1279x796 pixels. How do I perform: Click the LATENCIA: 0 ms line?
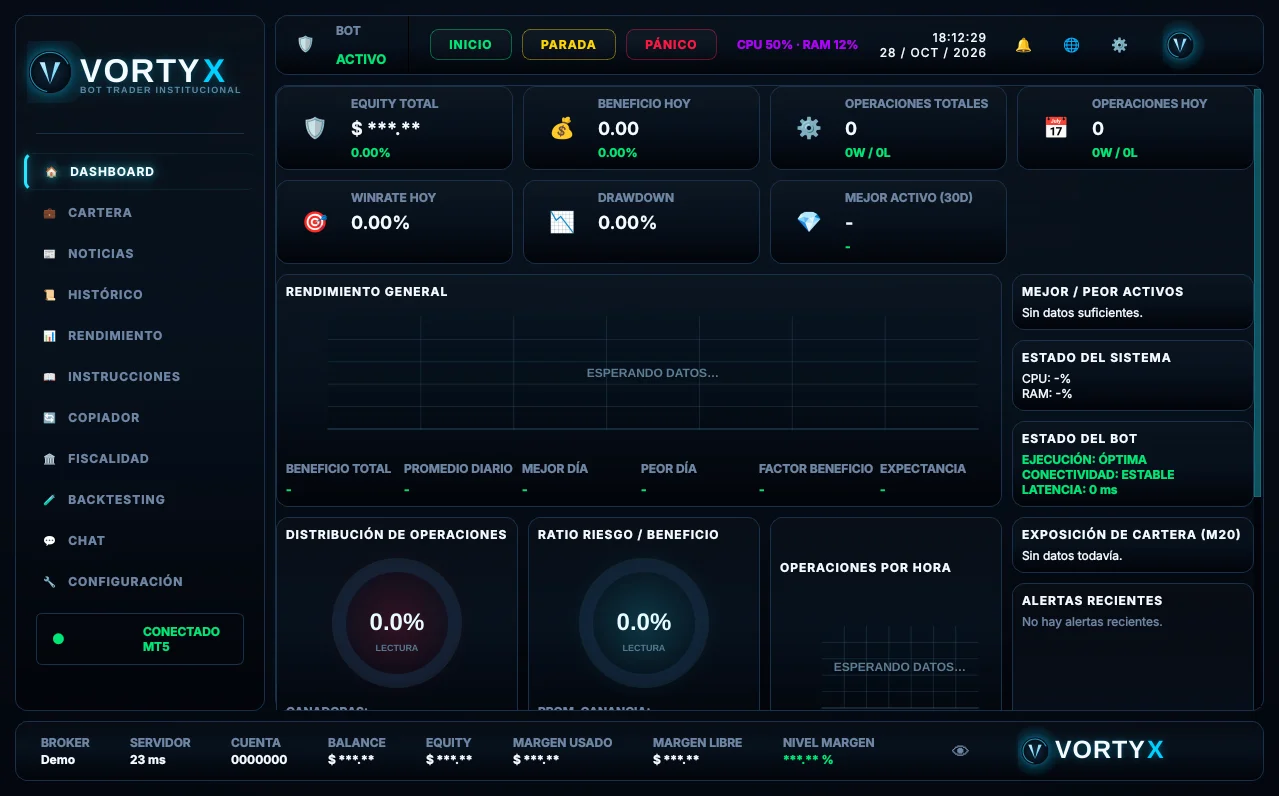click(x=1069, y=490)
